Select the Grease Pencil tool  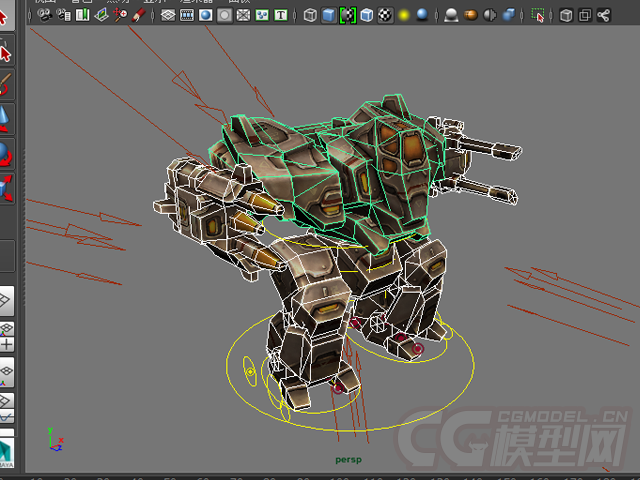tap(139, 16)
